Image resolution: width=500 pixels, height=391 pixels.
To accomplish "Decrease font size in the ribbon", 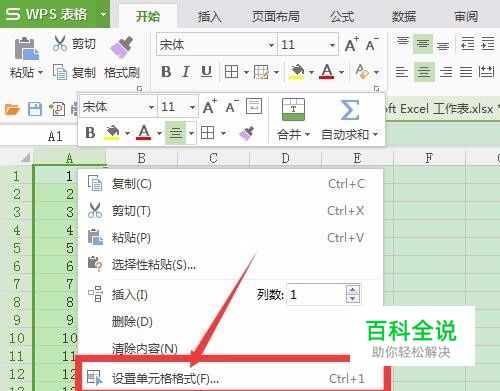I will click(x=371, y=45).
